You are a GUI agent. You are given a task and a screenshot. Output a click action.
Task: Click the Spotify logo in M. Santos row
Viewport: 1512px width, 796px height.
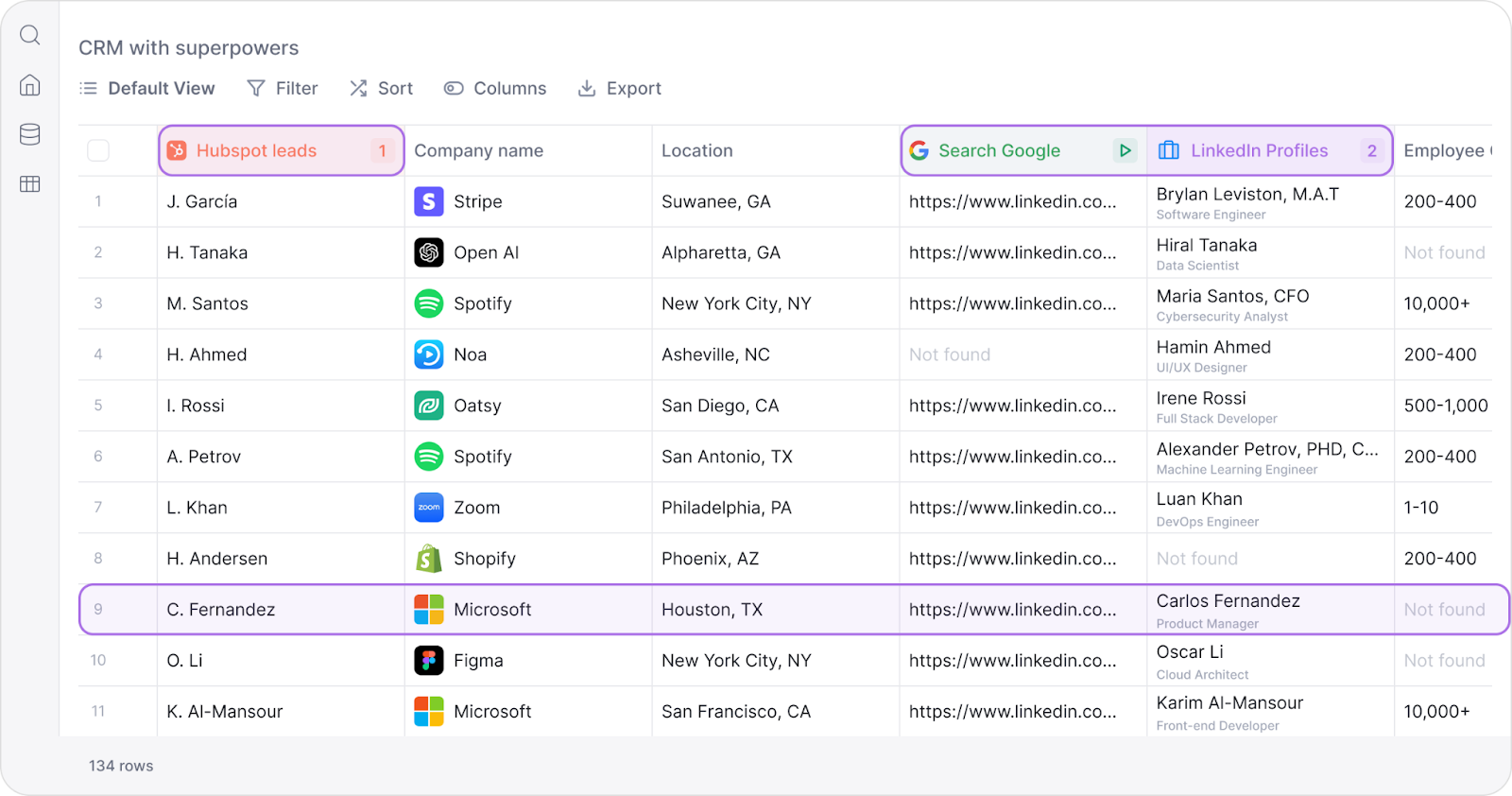(x=429, y=303)
